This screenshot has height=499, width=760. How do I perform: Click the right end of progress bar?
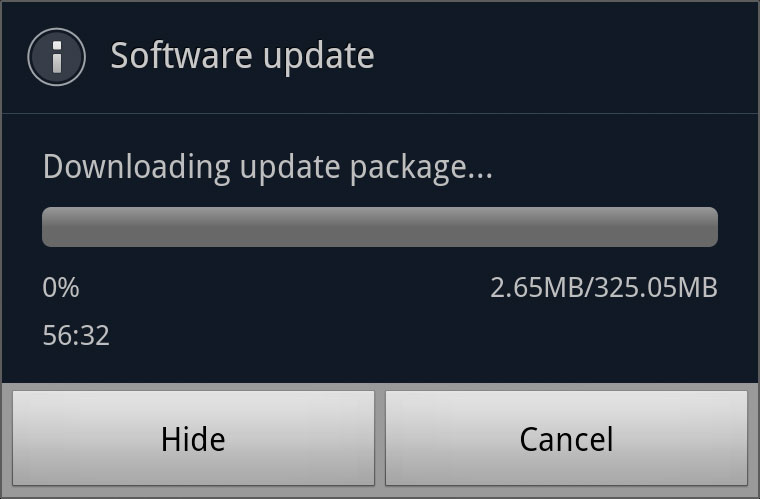point(712,227)
